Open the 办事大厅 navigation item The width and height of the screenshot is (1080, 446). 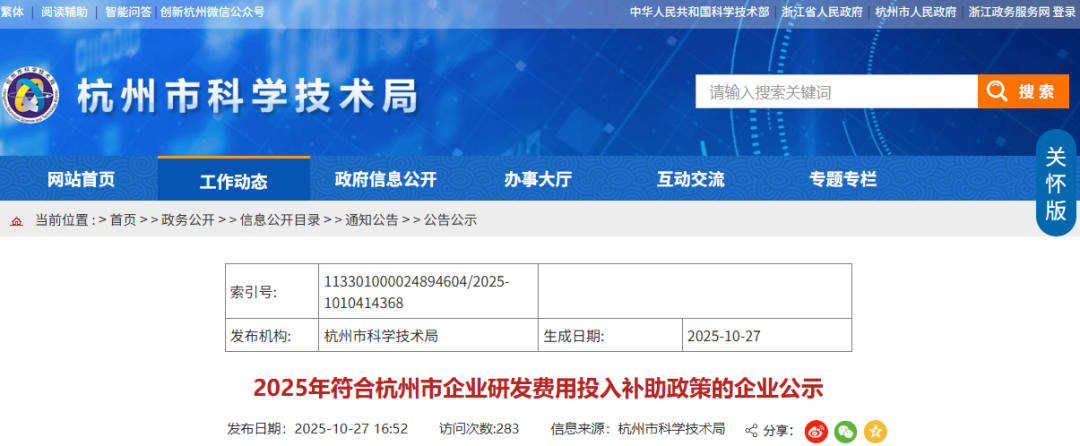(538, 180)
